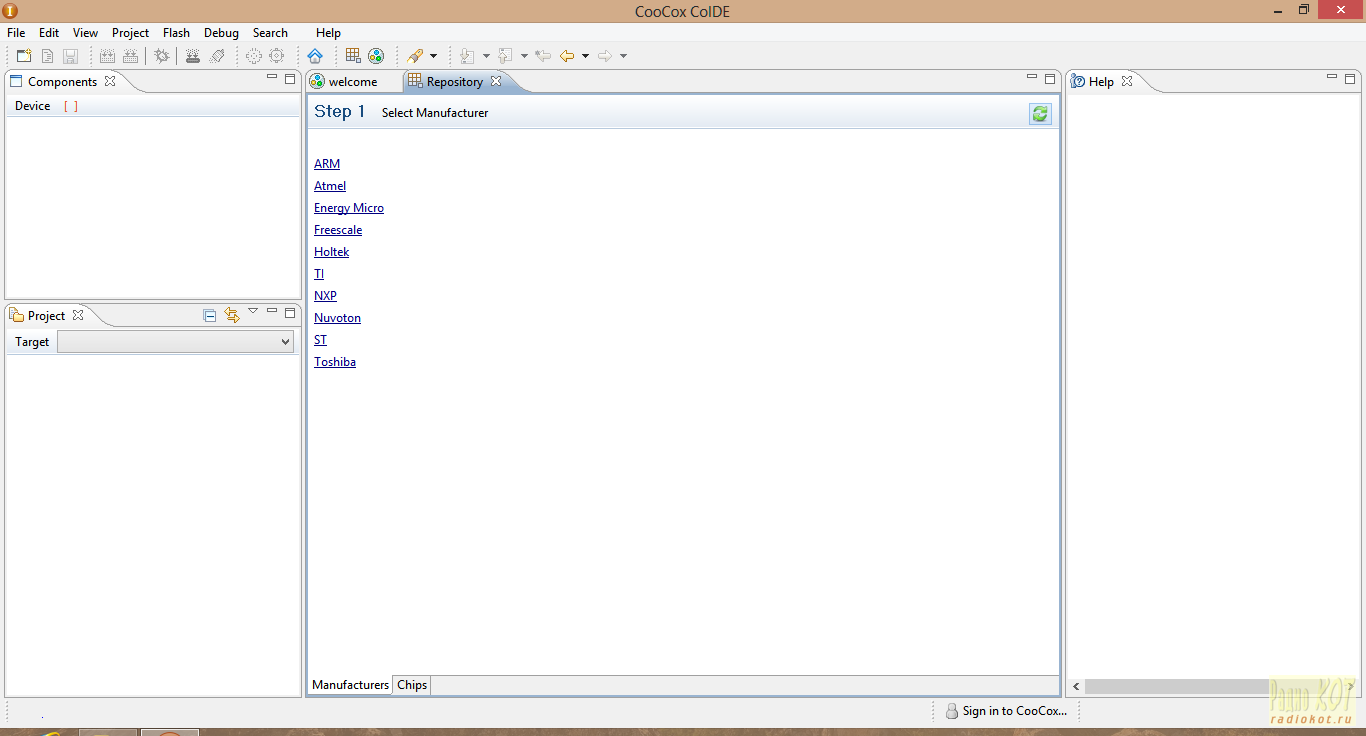This screenshot has height=736, width=1366.
Task: Click the Start Debug bug icon
Action: [161, 56]
